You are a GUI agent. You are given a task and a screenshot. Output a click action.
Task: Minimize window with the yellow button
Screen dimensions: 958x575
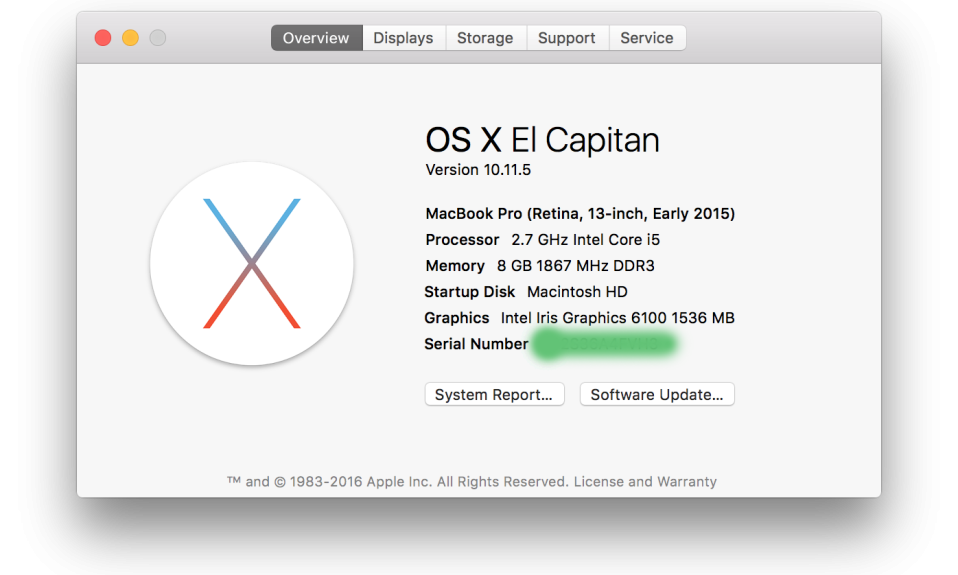point(130,38)
